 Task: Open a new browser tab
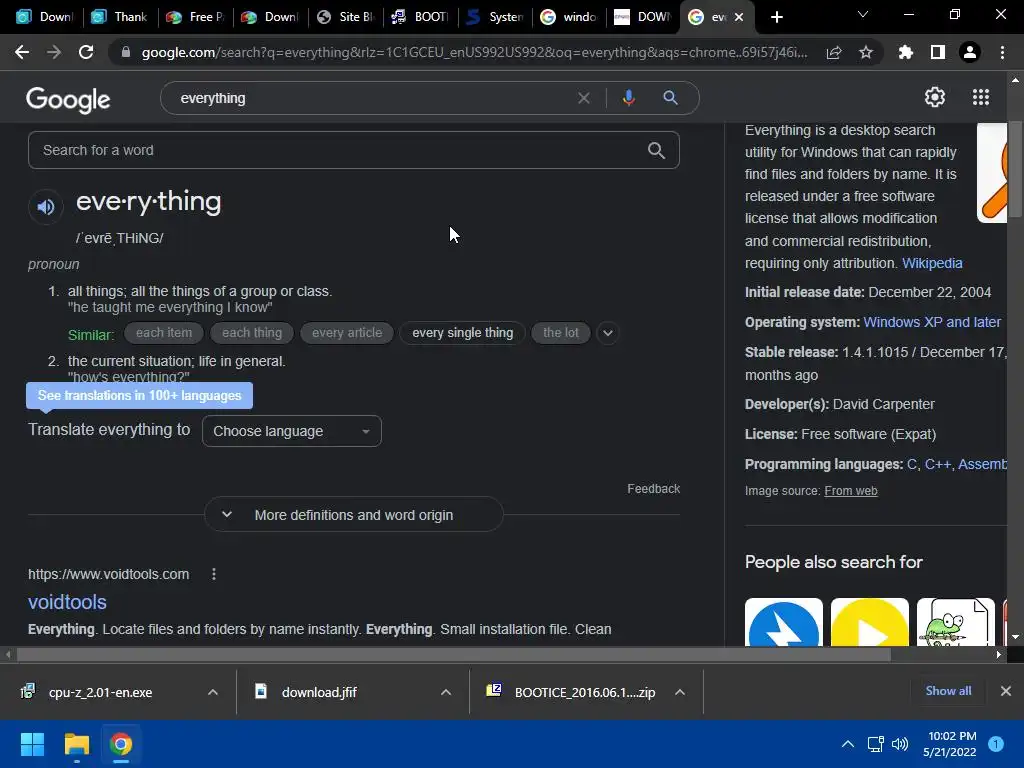click(776, 17)
